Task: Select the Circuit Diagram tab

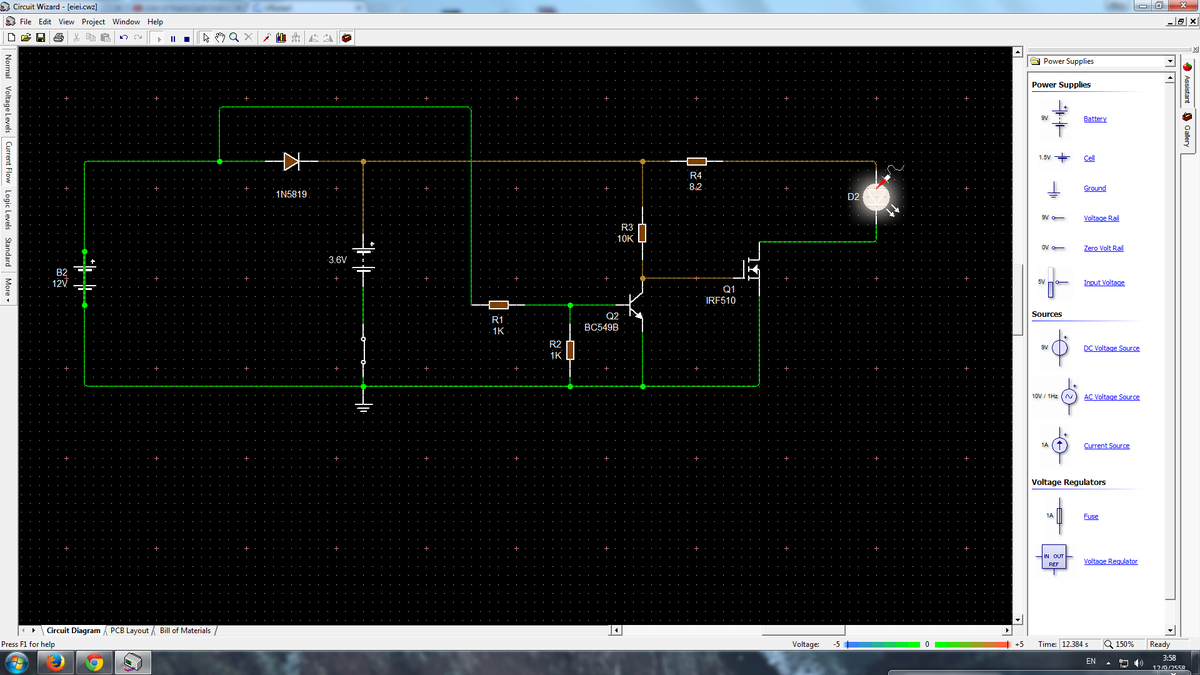Action: coord(73,630)
